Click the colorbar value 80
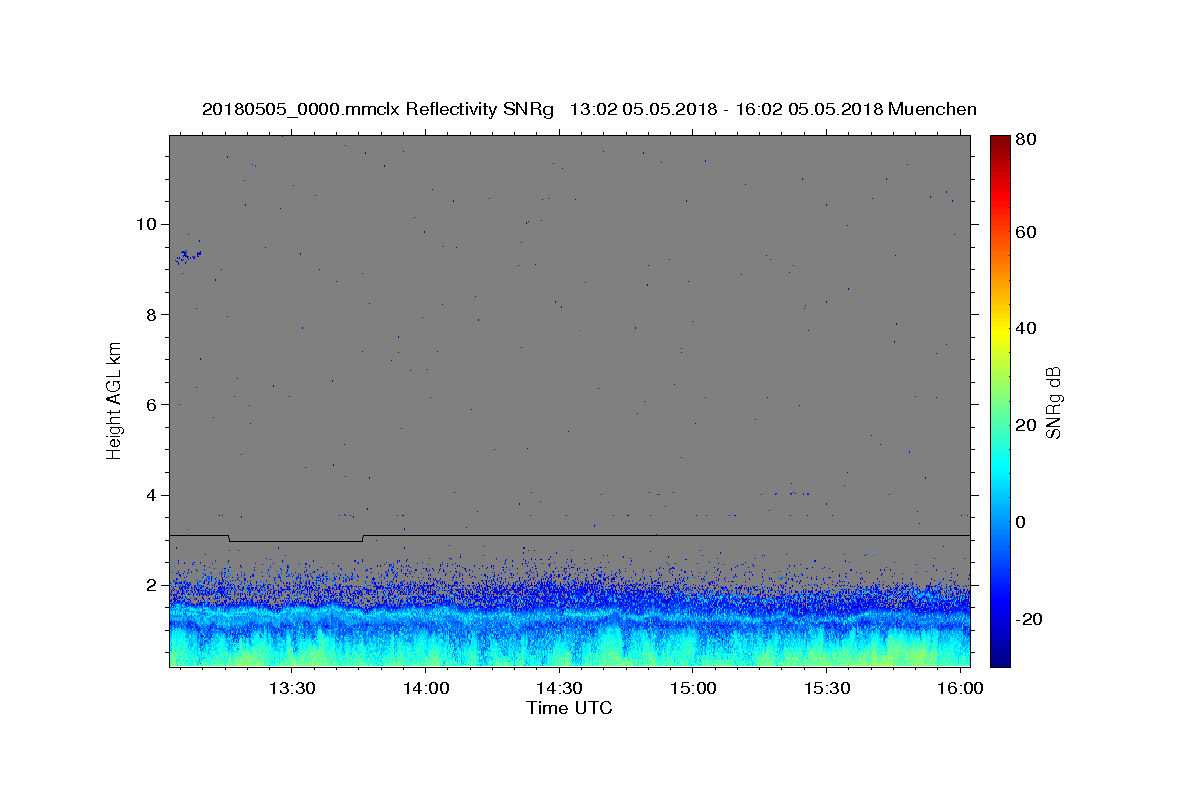This screenshot has height=800, width=1200. (1026, 140)
